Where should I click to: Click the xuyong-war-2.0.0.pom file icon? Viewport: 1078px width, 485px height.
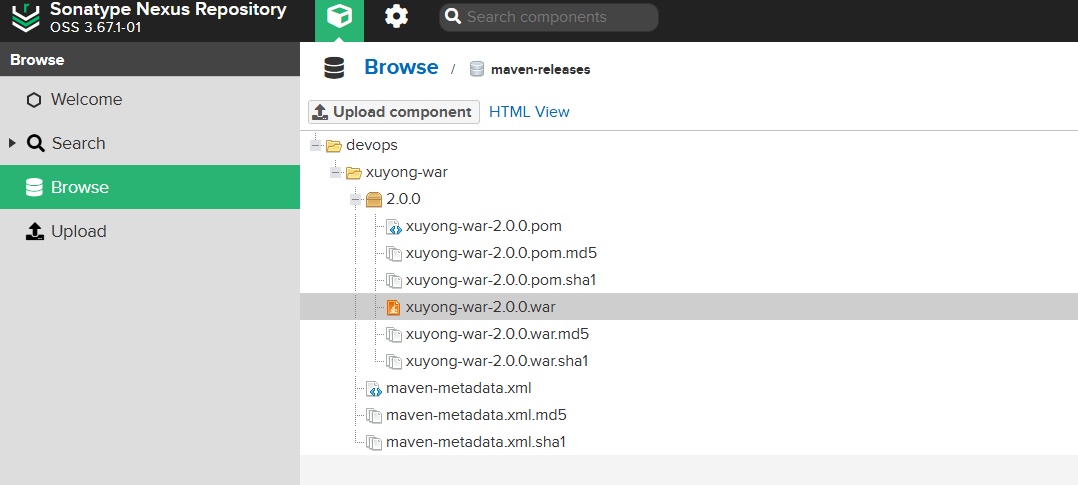[x=394, y=227]
